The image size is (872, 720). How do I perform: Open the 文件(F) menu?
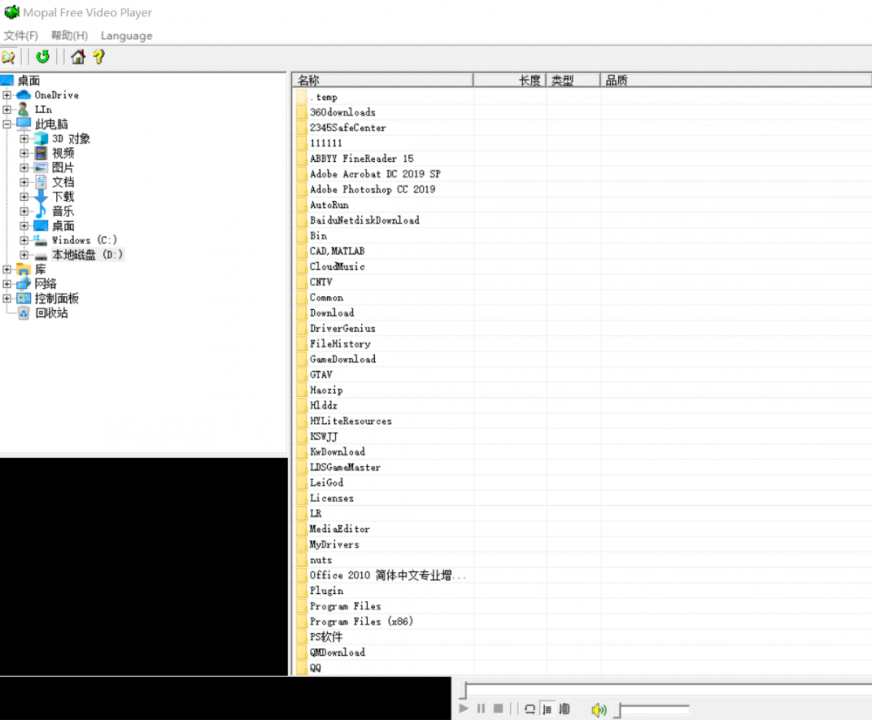[21, 36]
